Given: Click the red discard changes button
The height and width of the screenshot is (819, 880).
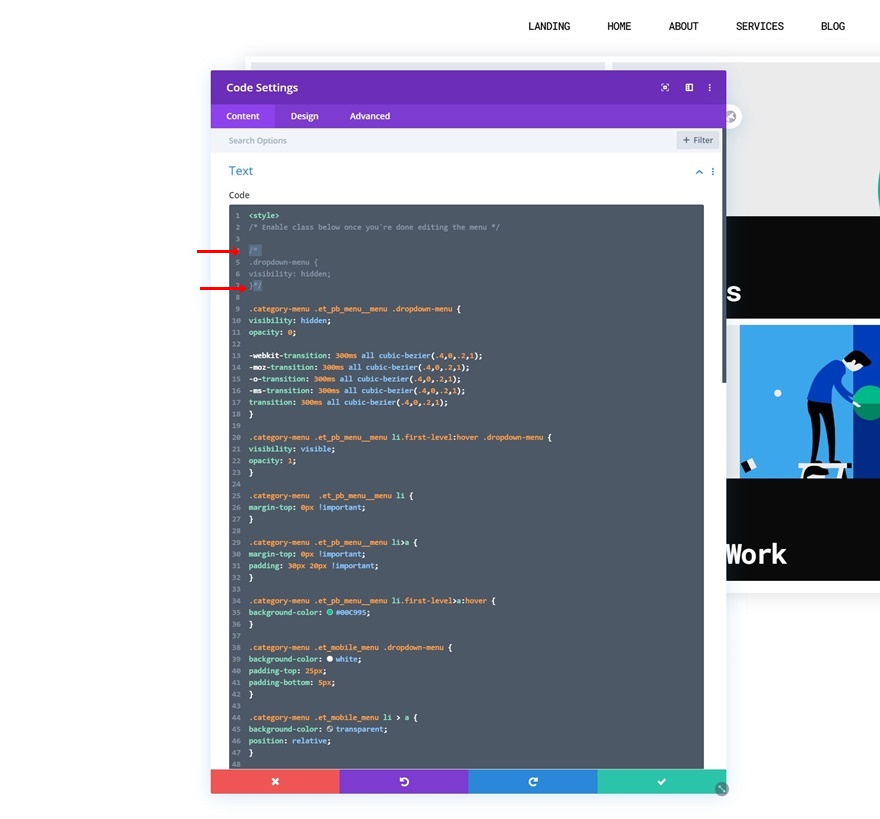Looking at the screenshot, I should [x=275, y=781].
